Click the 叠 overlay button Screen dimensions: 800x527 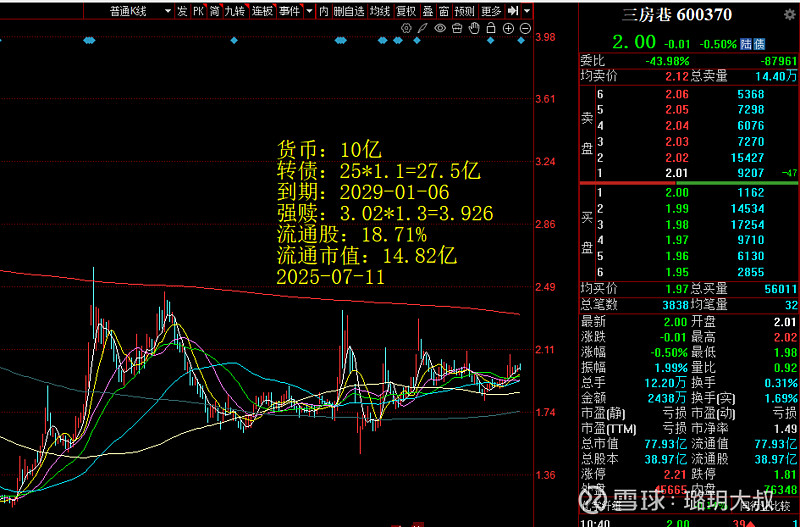[x=428, y=11]
